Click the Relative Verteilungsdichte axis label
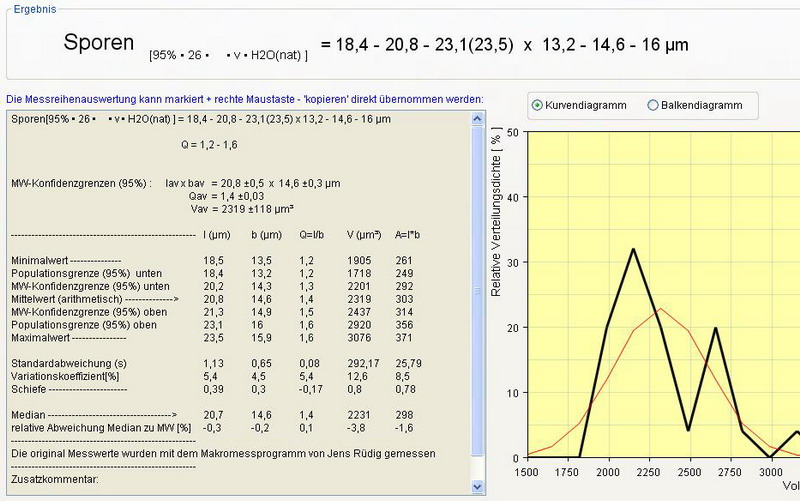This screenshot has height=501, width=800. pyautogui.click(x=496, y=215)
